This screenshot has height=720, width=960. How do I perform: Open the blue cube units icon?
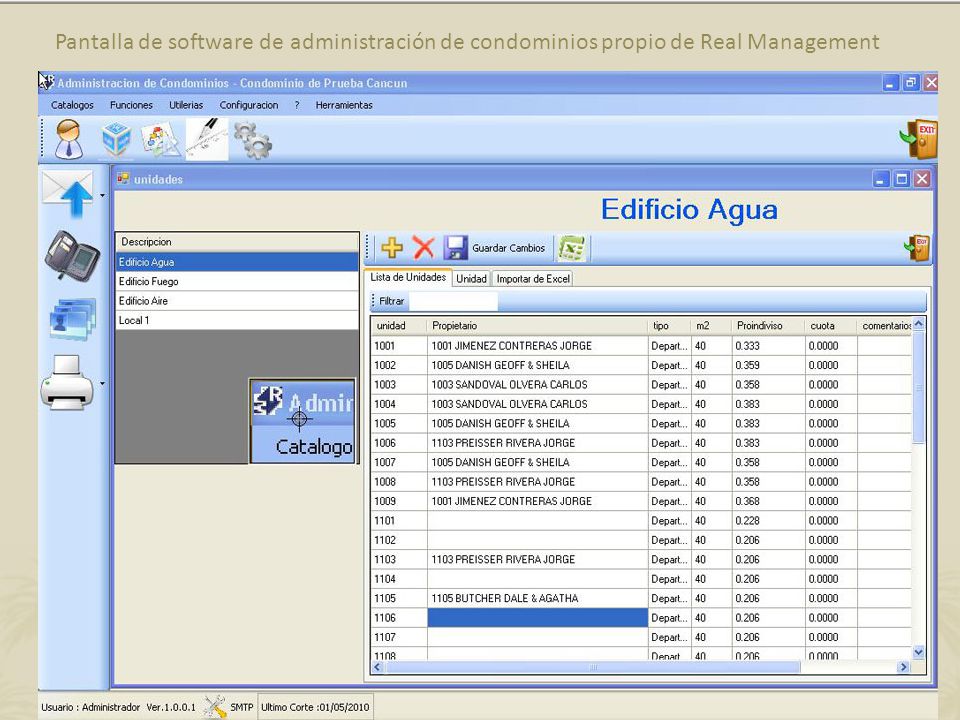click(x=116, y=140)
